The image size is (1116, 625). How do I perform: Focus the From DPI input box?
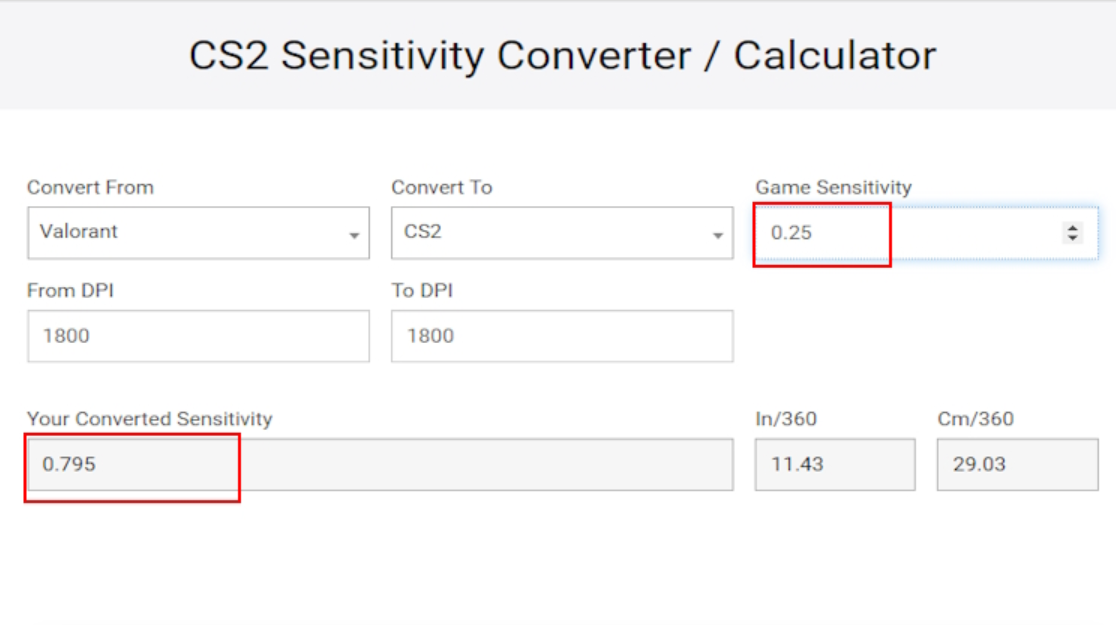198,336
